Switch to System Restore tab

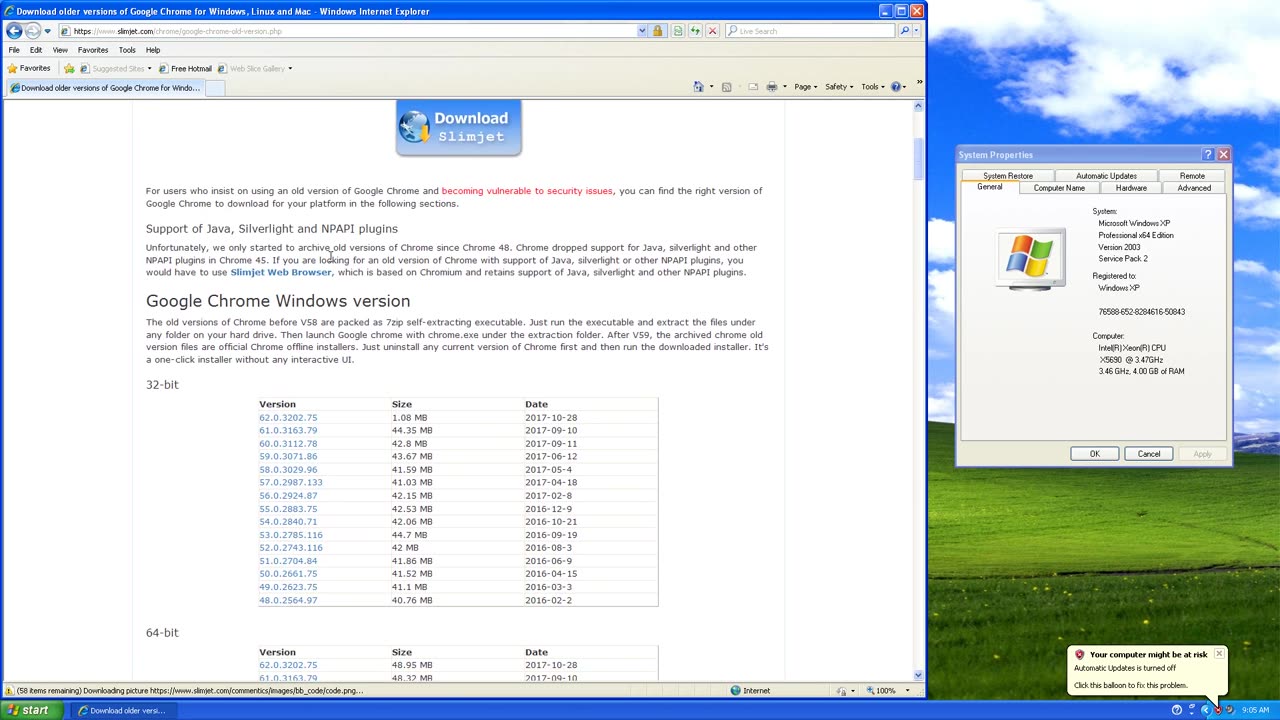[x=1008, y=176]
